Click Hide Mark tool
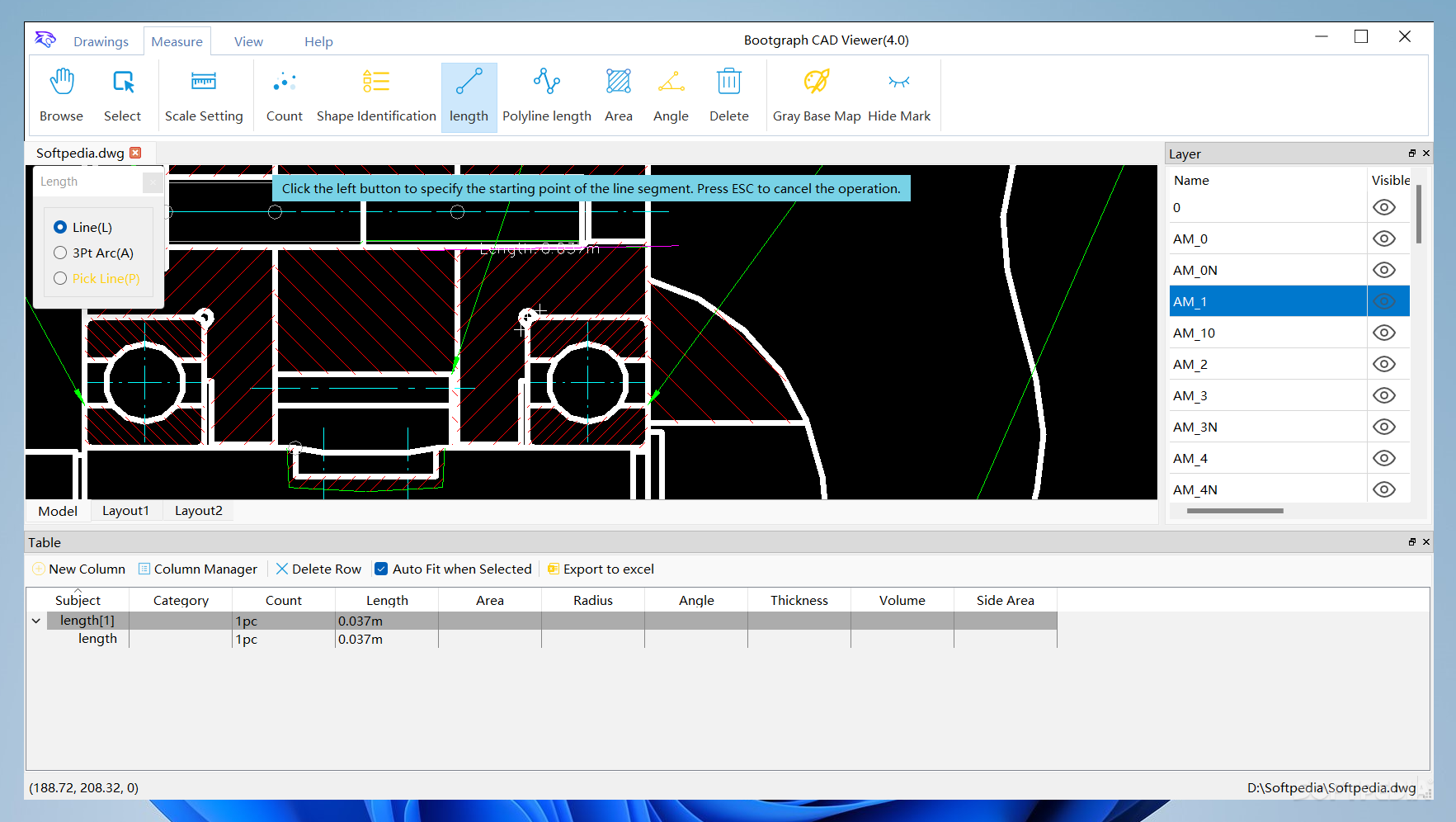Screen dimensions: 1456x822 pyautogui.click(x=899, y=96)
